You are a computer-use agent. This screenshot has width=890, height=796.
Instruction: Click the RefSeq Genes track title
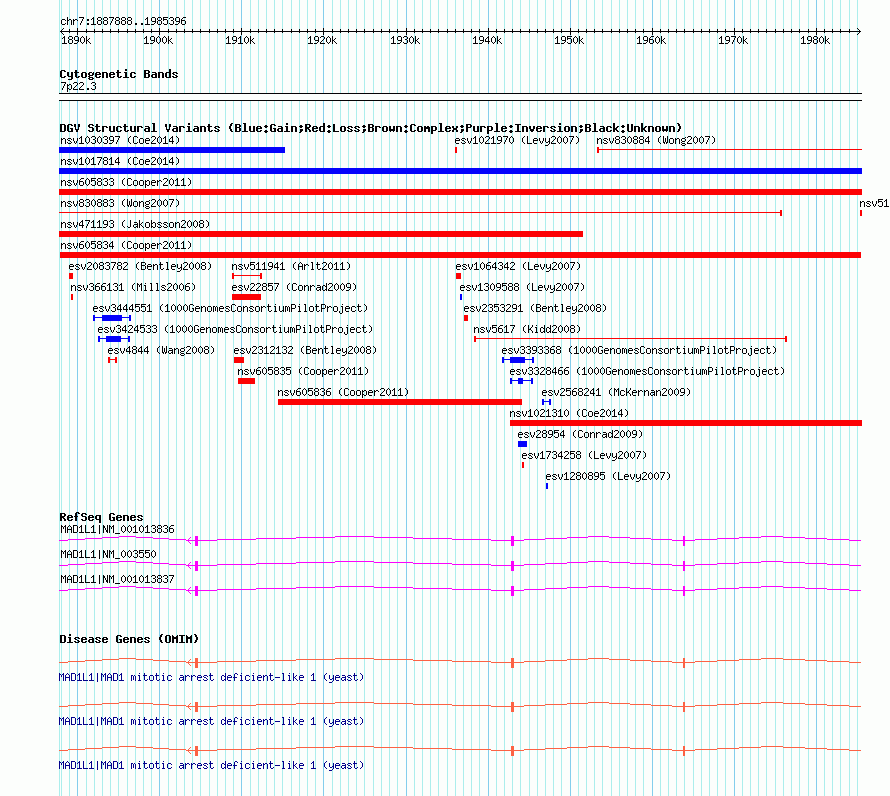101,517
